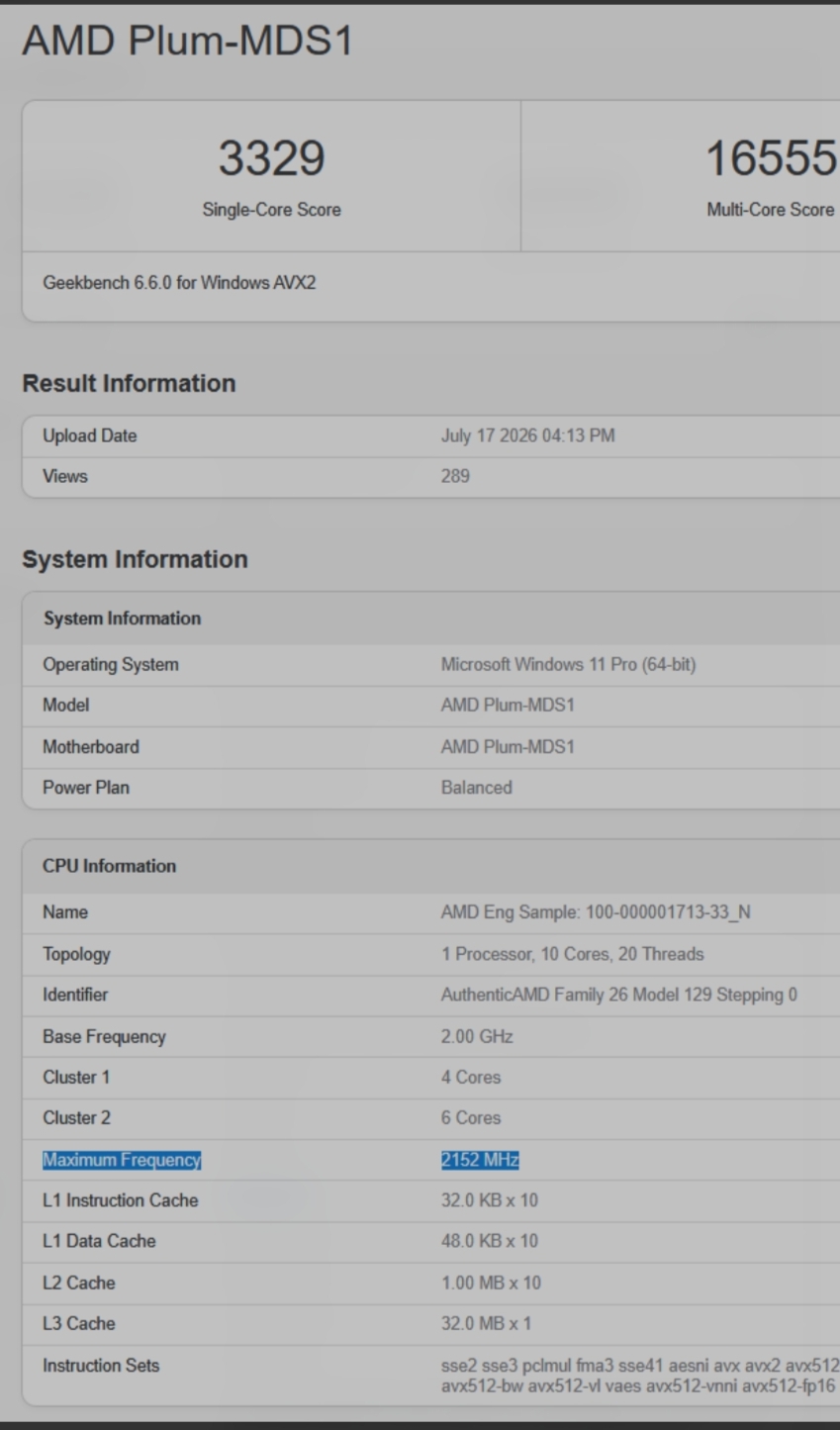Select the single-core score 3329

click(x=271, y=158)
